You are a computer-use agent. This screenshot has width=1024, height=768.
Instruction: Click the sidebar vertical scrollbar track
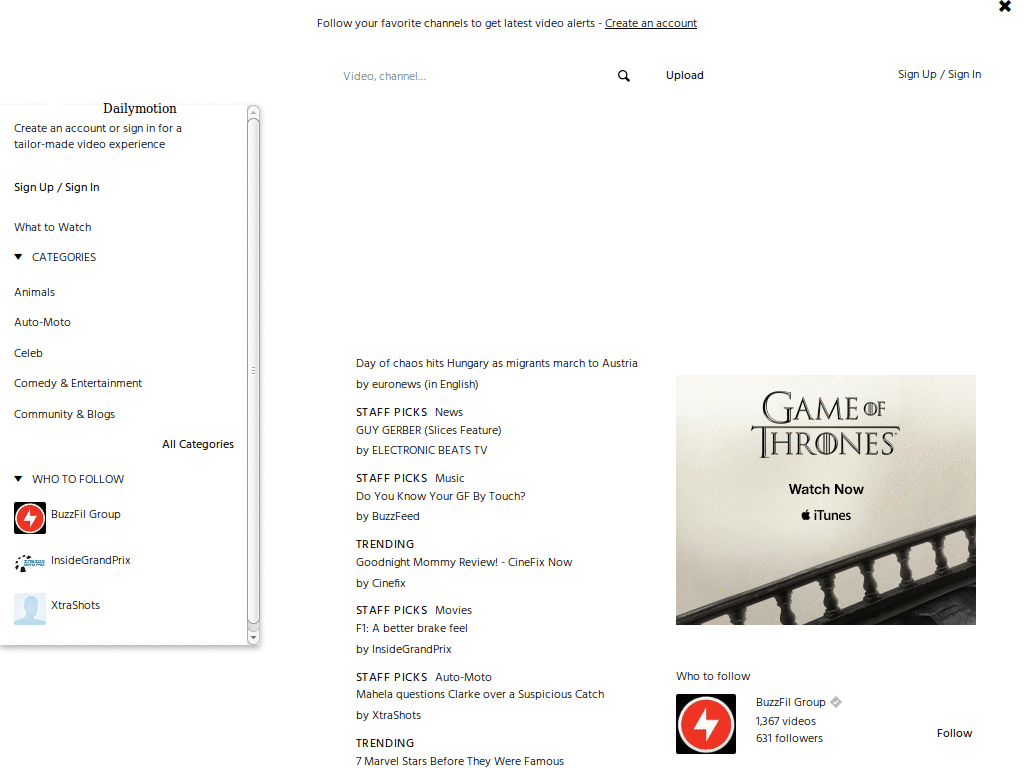pos(253,371)
